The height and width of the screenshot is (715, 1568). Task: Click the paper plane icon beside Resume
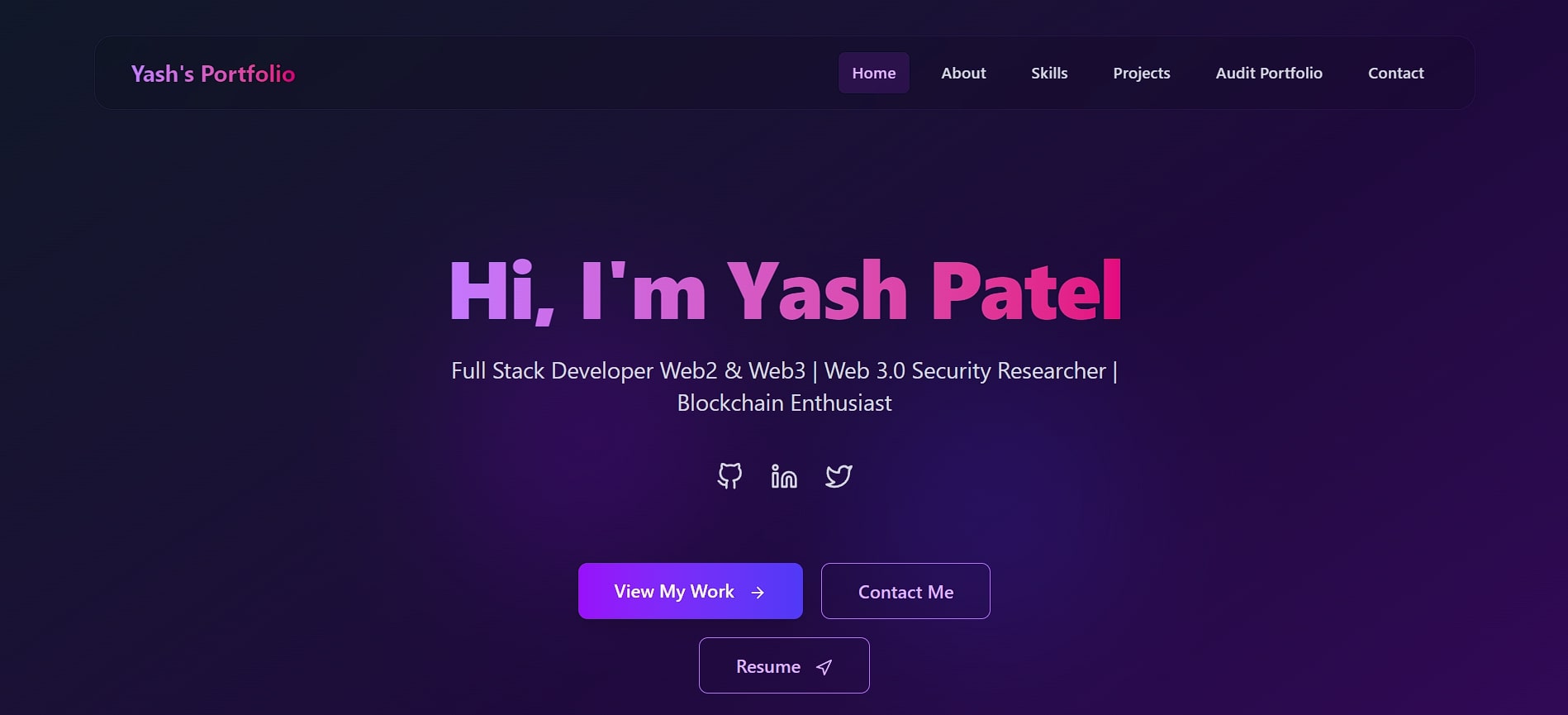pyautogui.click(x=824, y=667)
